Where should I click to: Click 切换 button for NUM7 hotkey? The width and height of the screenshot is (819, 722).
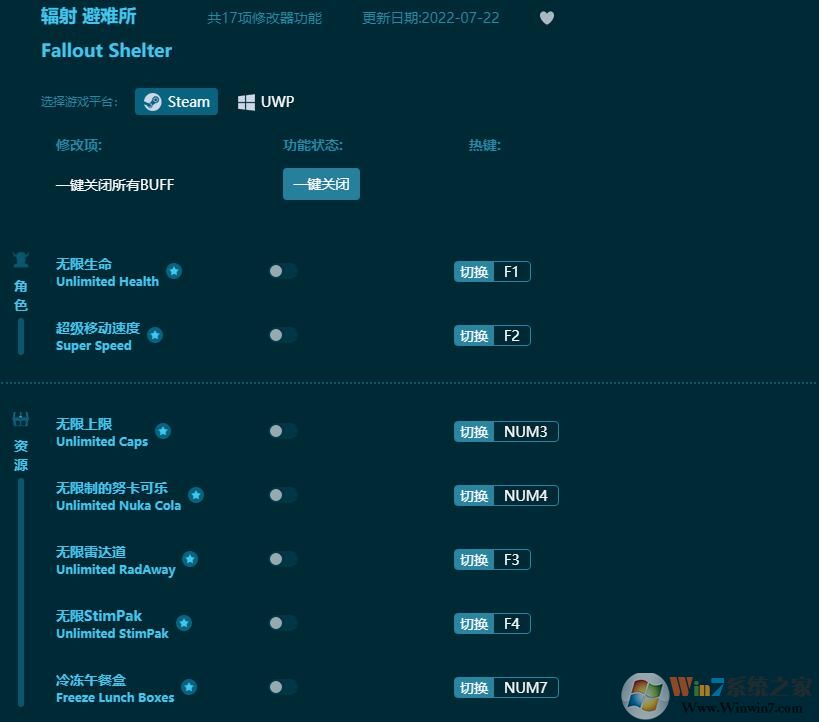[x=474, y=688]
